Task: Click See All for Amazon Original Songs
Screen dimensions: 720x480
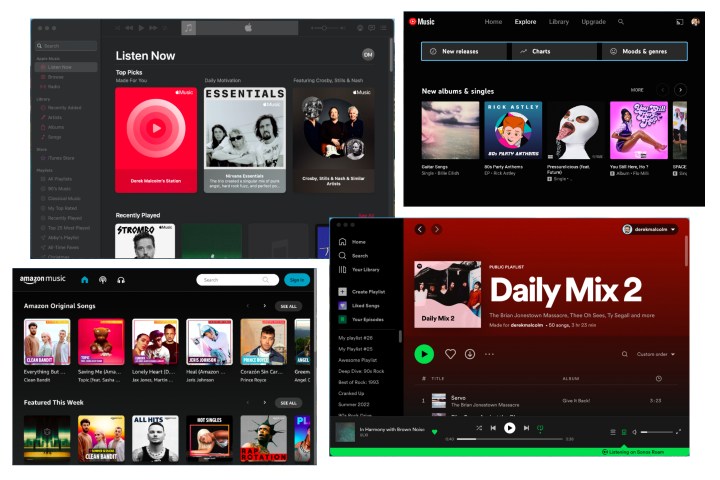Action: point(289,306)
